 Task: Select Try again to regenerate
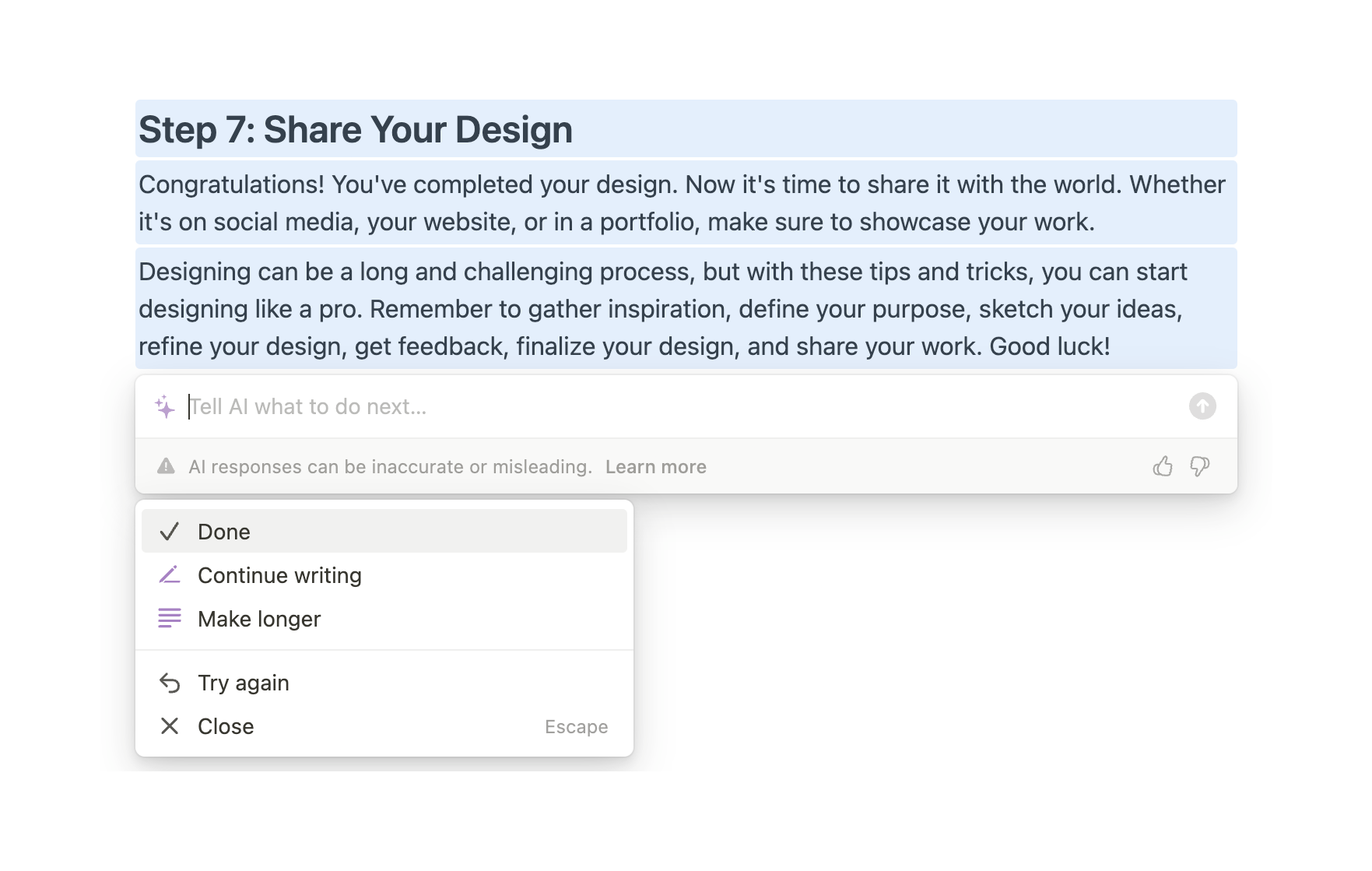[x=244, y=683]
